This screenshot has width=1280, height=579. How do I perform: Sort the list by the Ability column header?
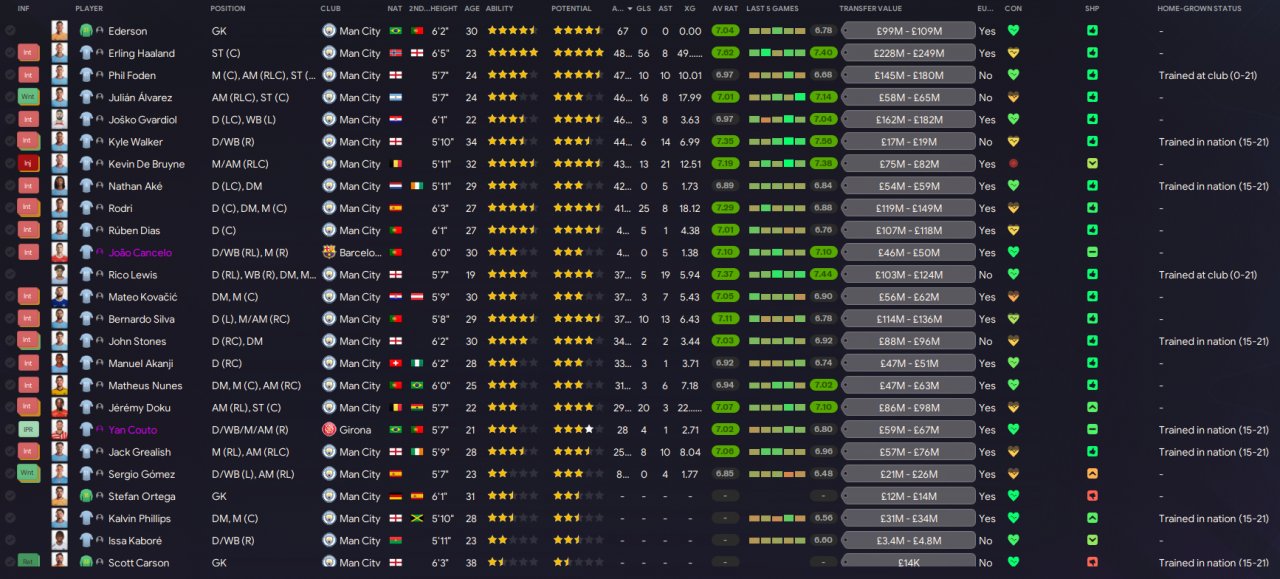(x=499, y=8)
